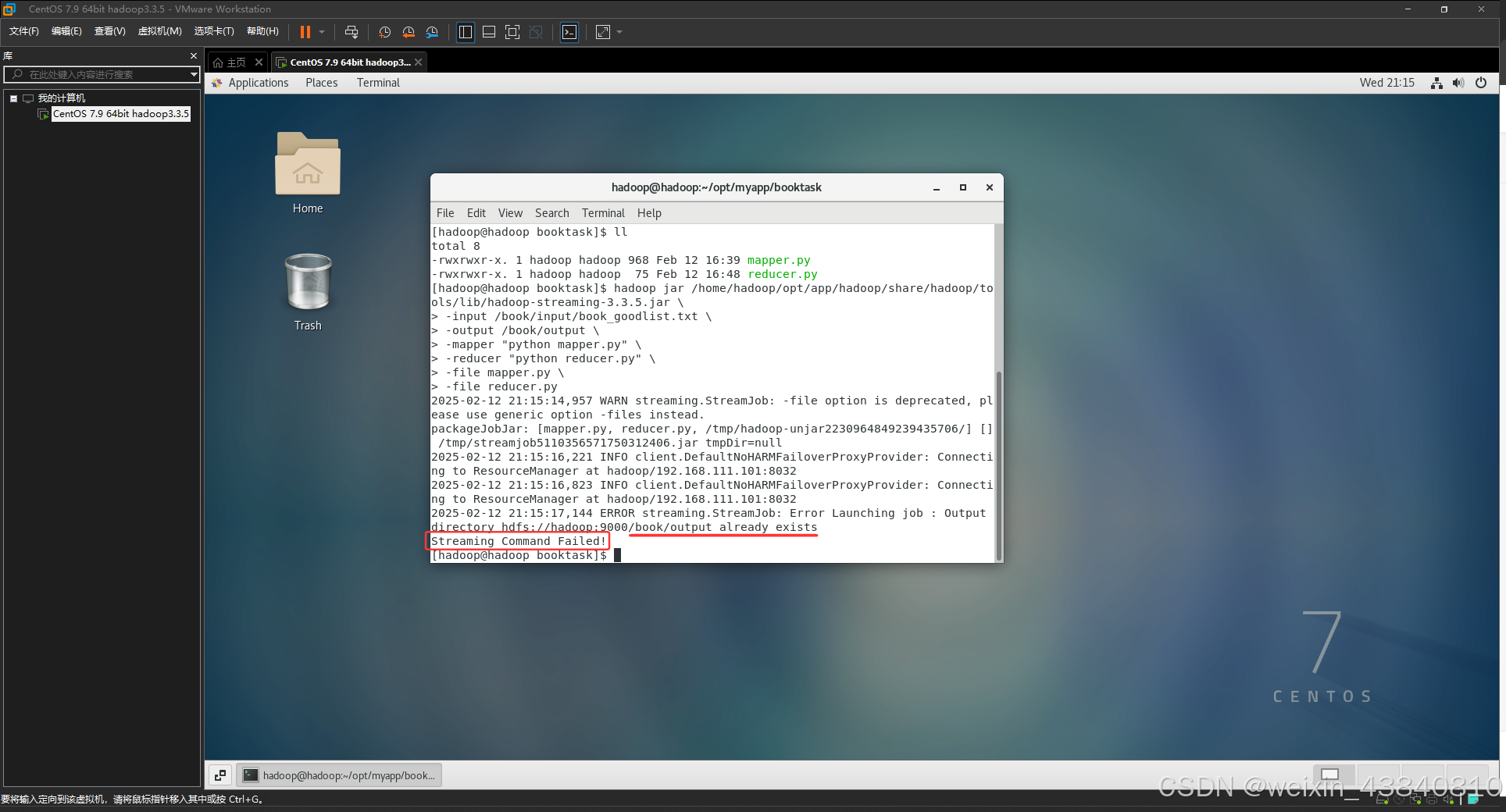Image resolution: width=1506 pixels, height=812 pixels.
Task: Toggle the console view icon
Action: [569, 32]
